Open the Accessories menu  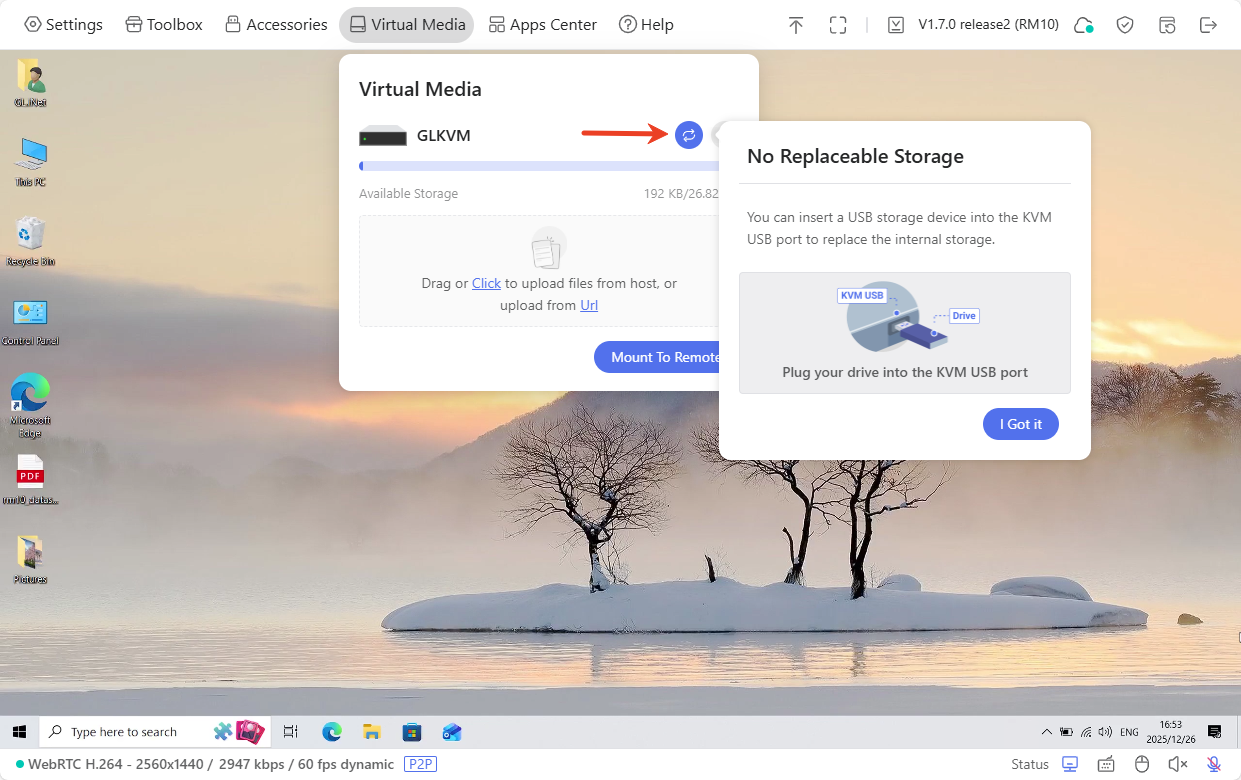[275, 24]
